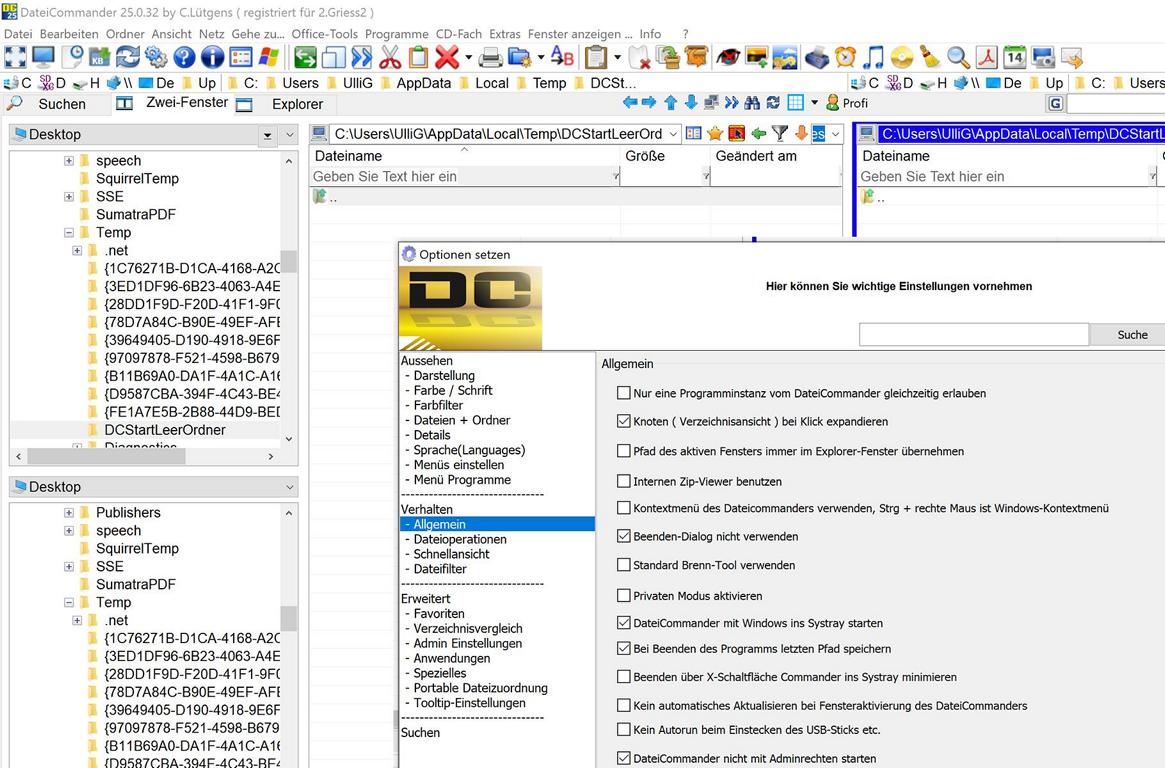Click the blue music note icon
Viewport: 1165px width, 768px height.
tap(873, 57)
